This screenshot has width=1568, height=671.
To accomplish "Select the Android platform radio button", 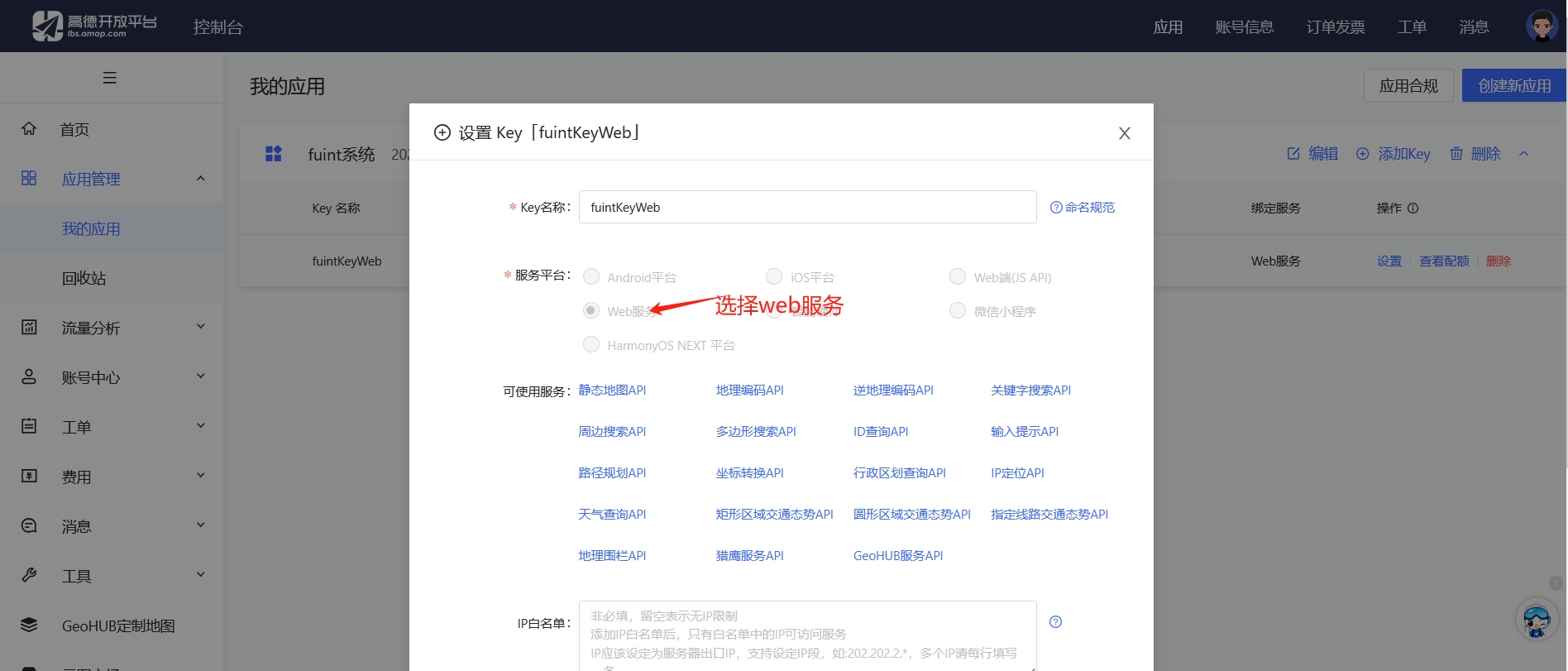I will (x=591, y=276).
